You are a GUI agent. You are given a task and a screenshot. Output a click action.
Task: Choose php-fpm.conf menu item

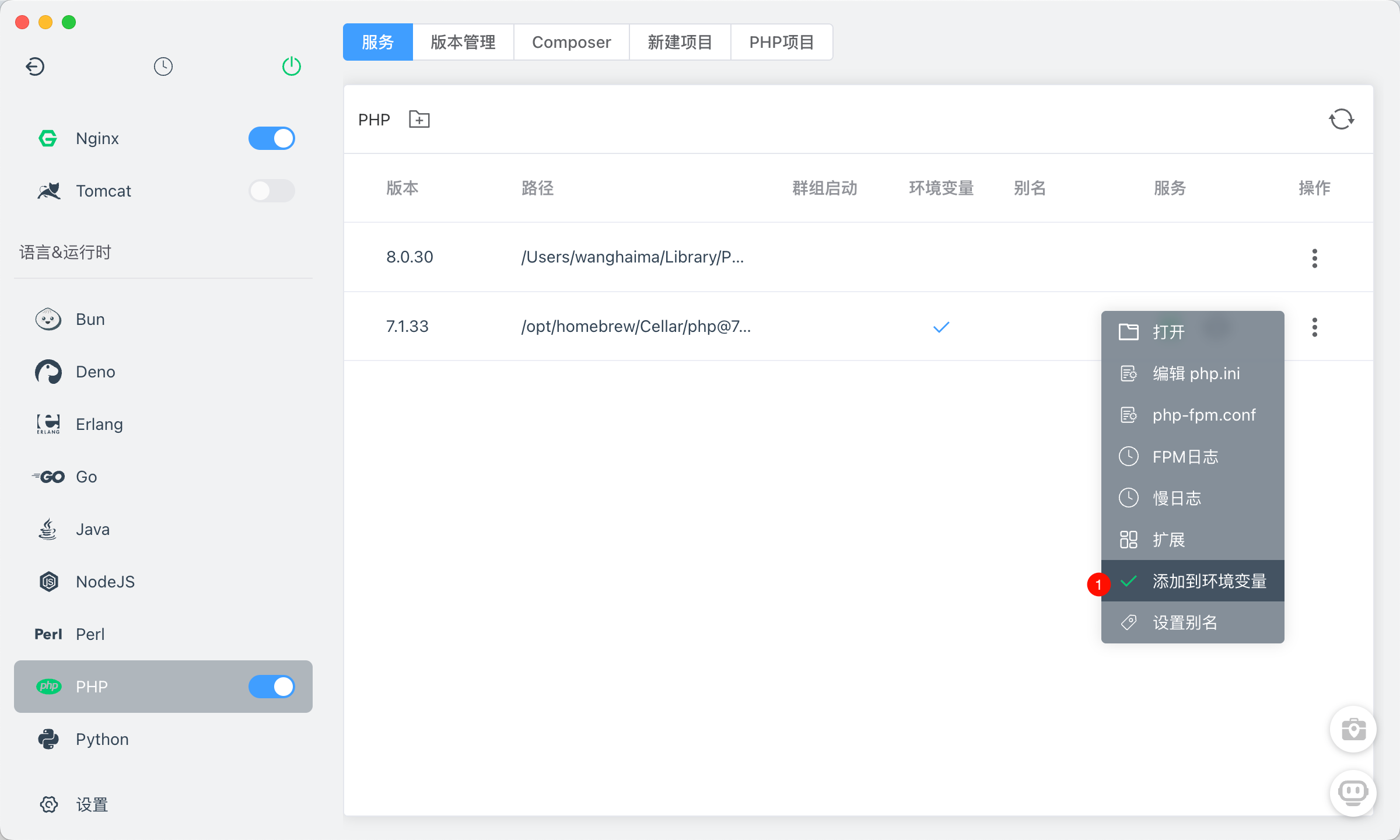click(x=1192, y=415)
